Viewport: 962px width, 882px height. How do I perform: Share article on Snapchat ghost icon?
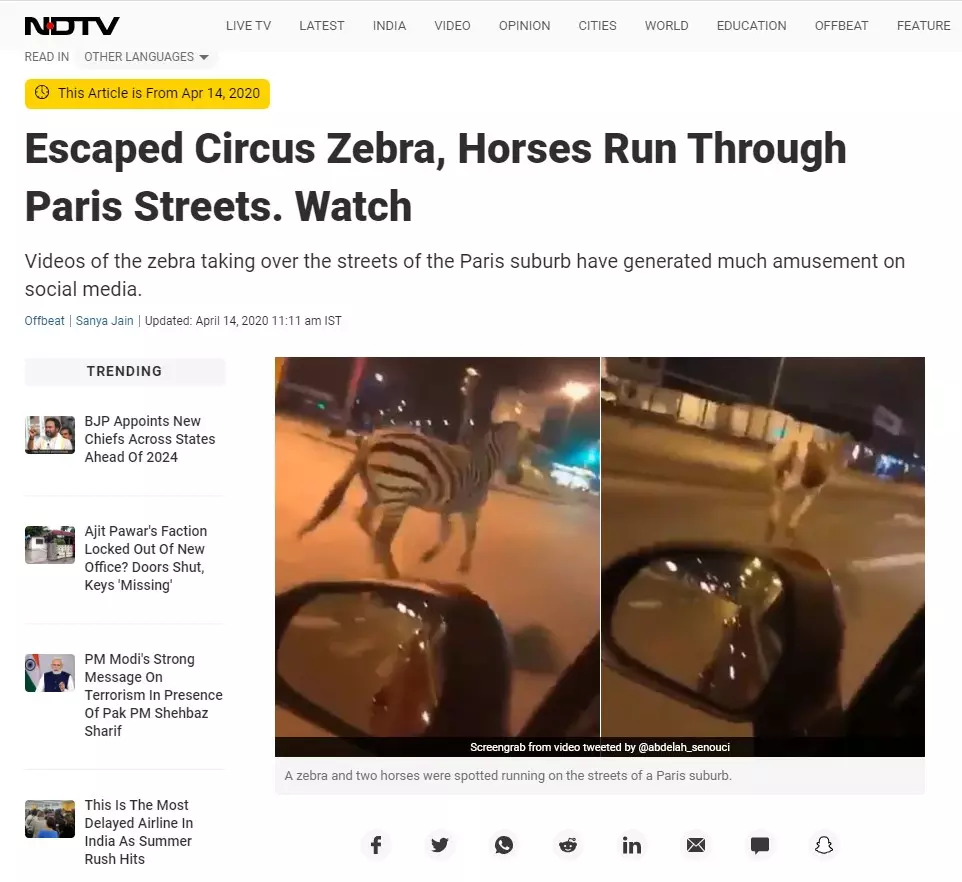coord(823,845)
